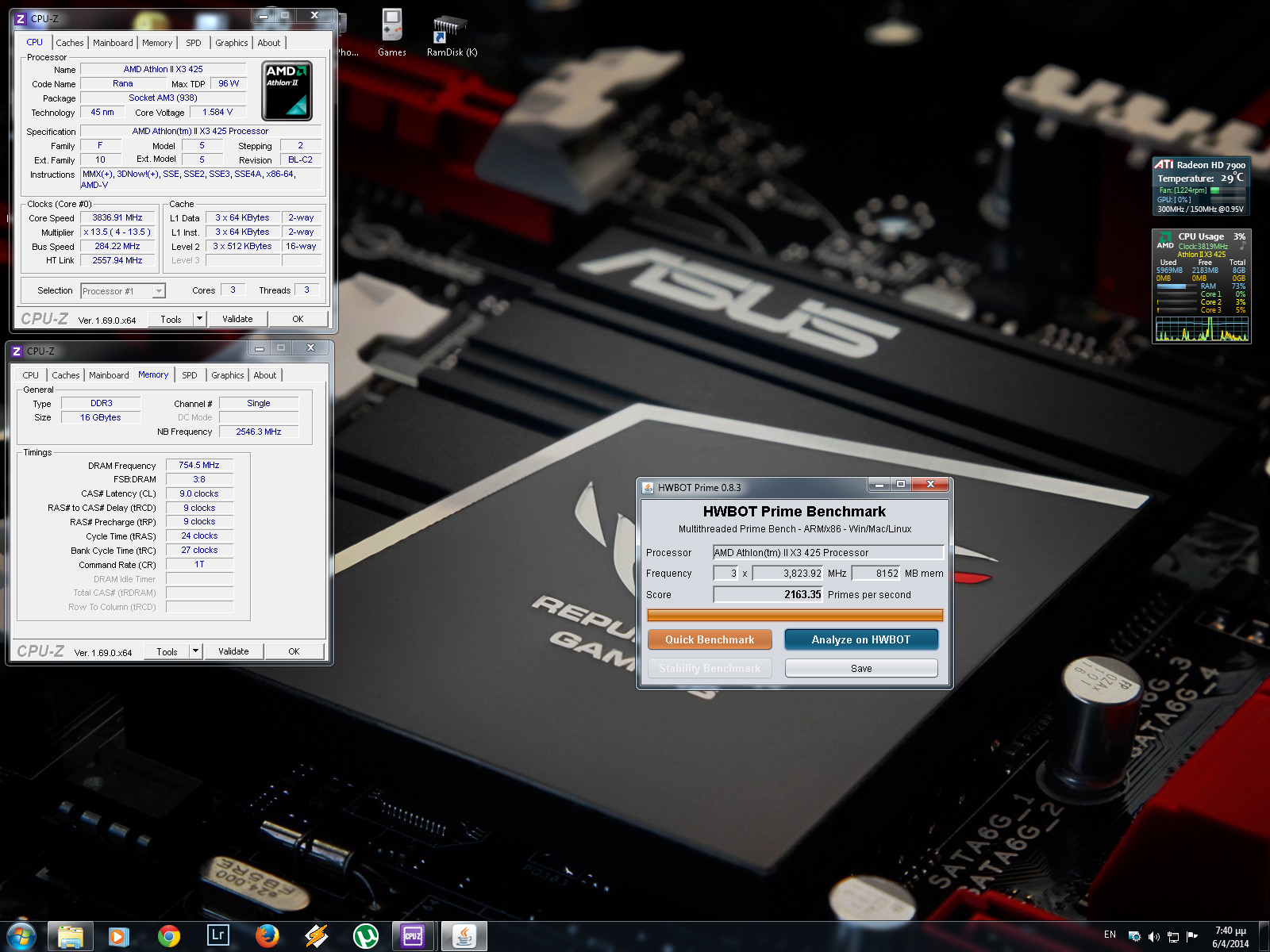Click the Core Speed value 3836.91 MHz
The image size is (1270, 952).
(117, 217)
